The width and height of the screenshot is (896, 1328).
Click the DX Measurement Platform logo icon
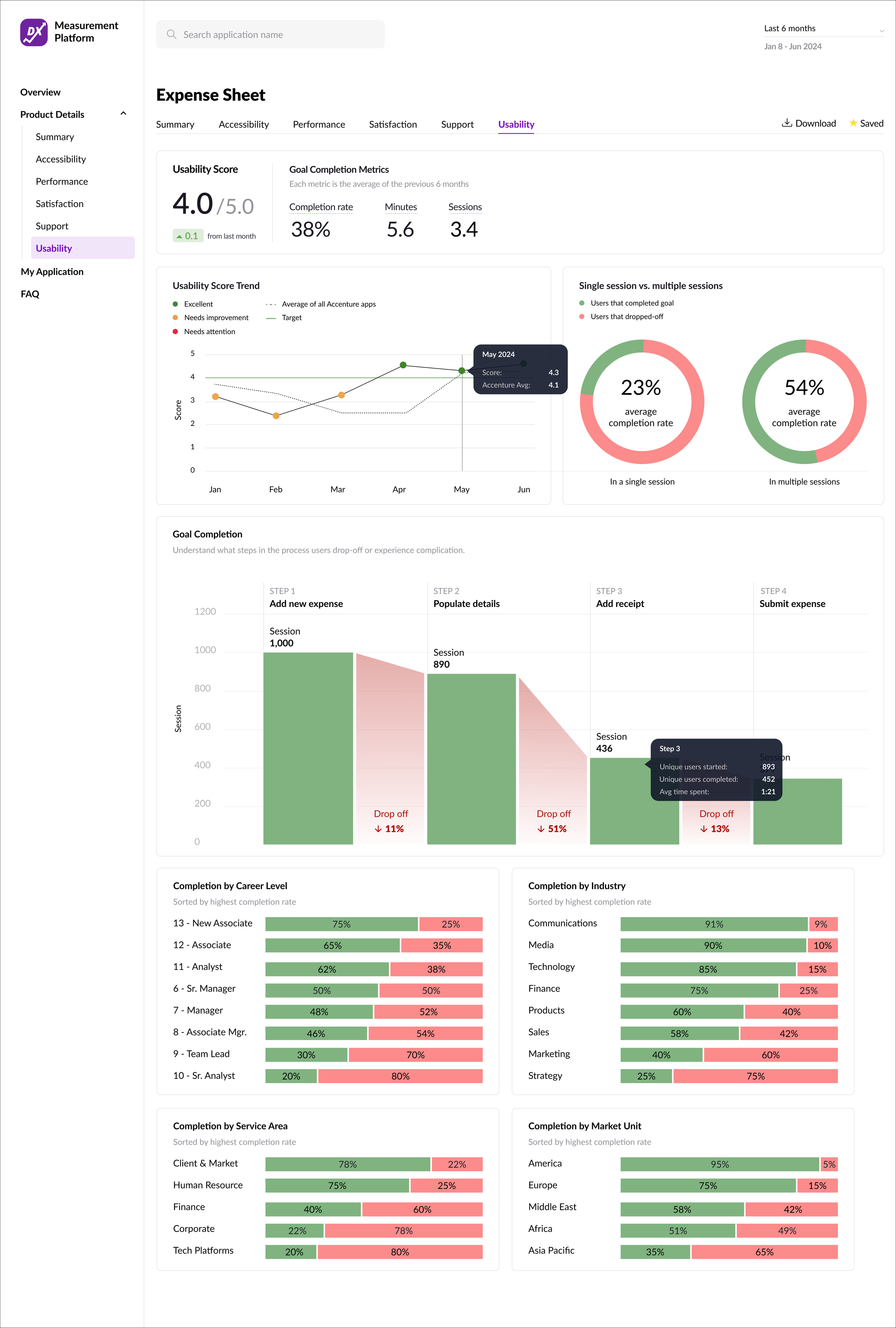coord(34,32)
